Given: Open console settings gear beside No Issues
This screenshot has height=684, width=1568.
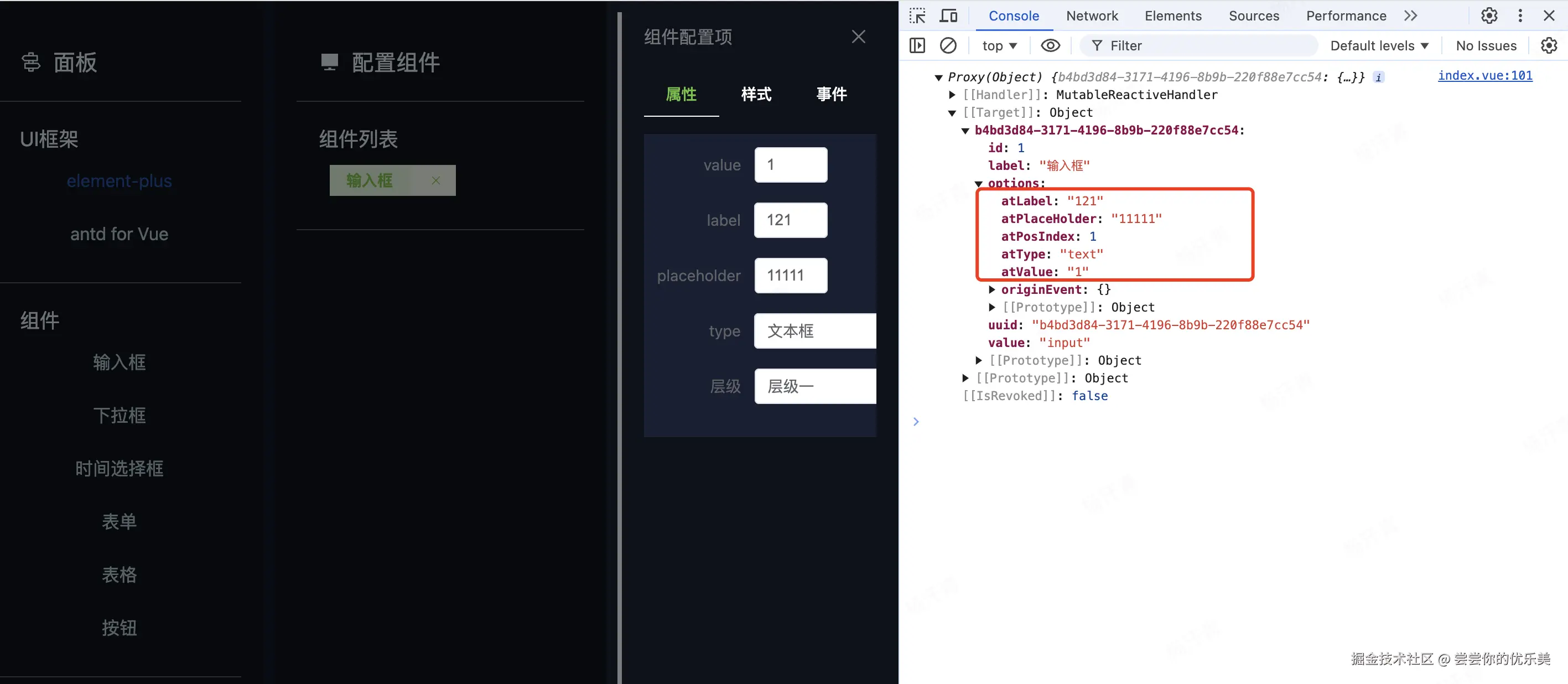Looking at the screenshot, I should pos(1549,46).
